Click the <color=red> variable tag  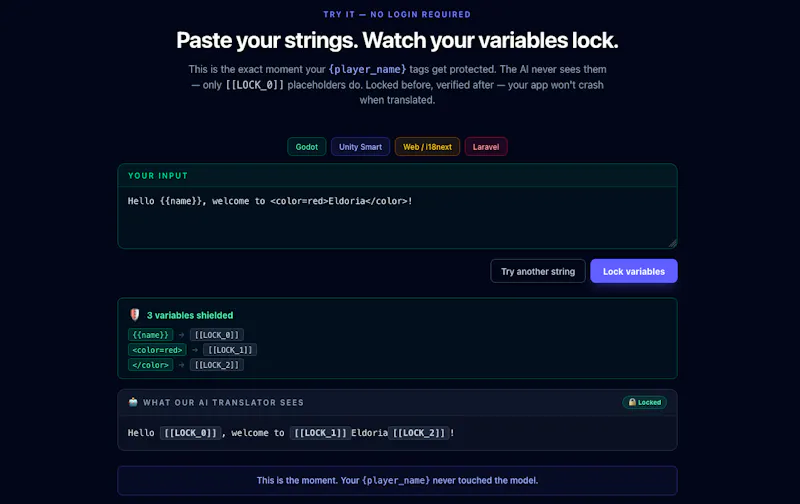[157, 350]
